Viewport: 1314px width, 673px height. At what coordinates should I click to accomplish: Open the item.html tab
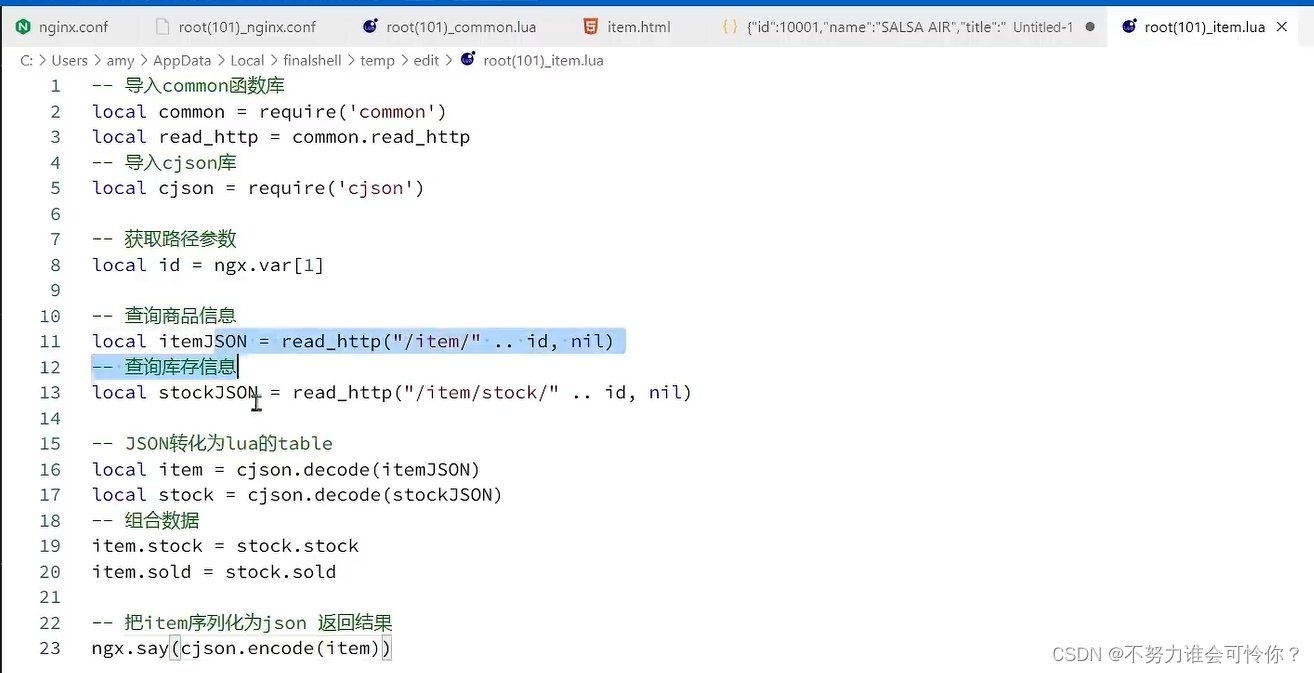(x=627, y=27)
